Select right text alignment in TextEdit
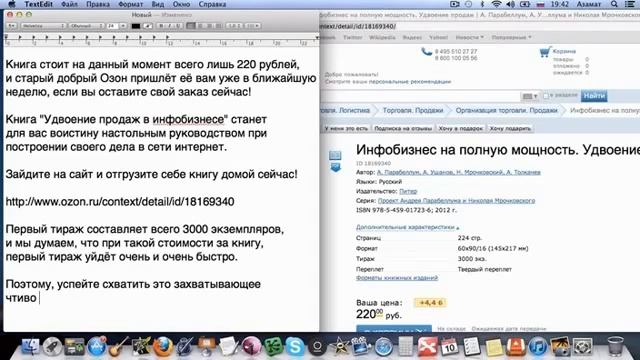640x360 pixels. point(209,26)
